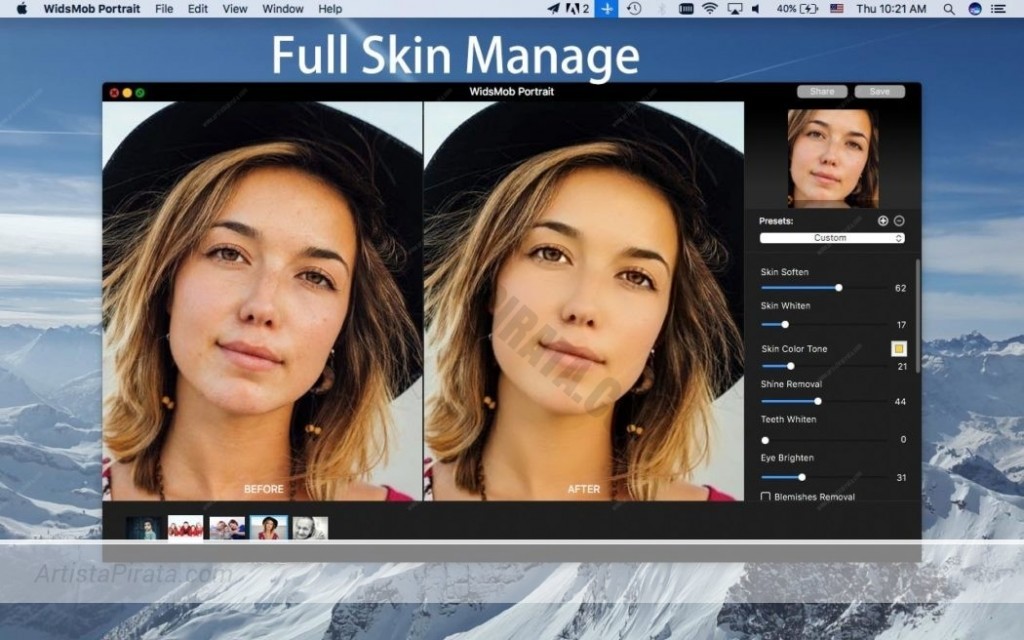The image size is (1024, 640).
Task: Open the Apple menu
Action: tap(21, 9)
